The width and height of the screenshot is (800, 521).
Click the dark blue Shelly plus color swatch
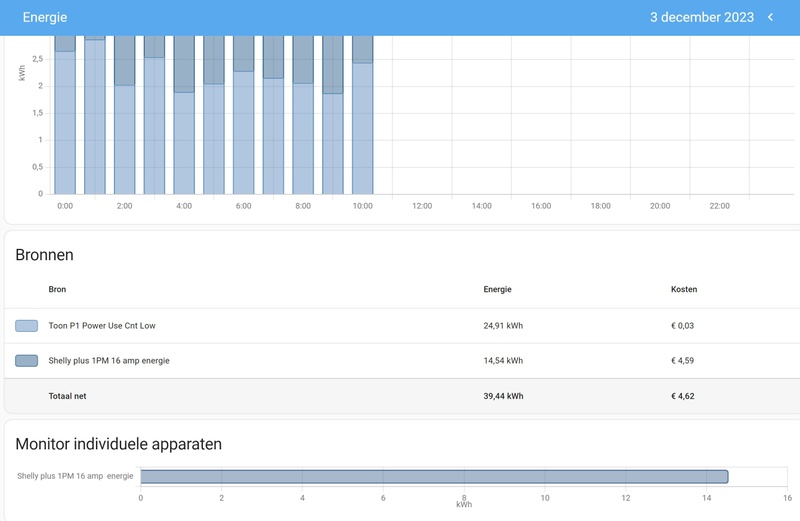[x=27, y=361]
